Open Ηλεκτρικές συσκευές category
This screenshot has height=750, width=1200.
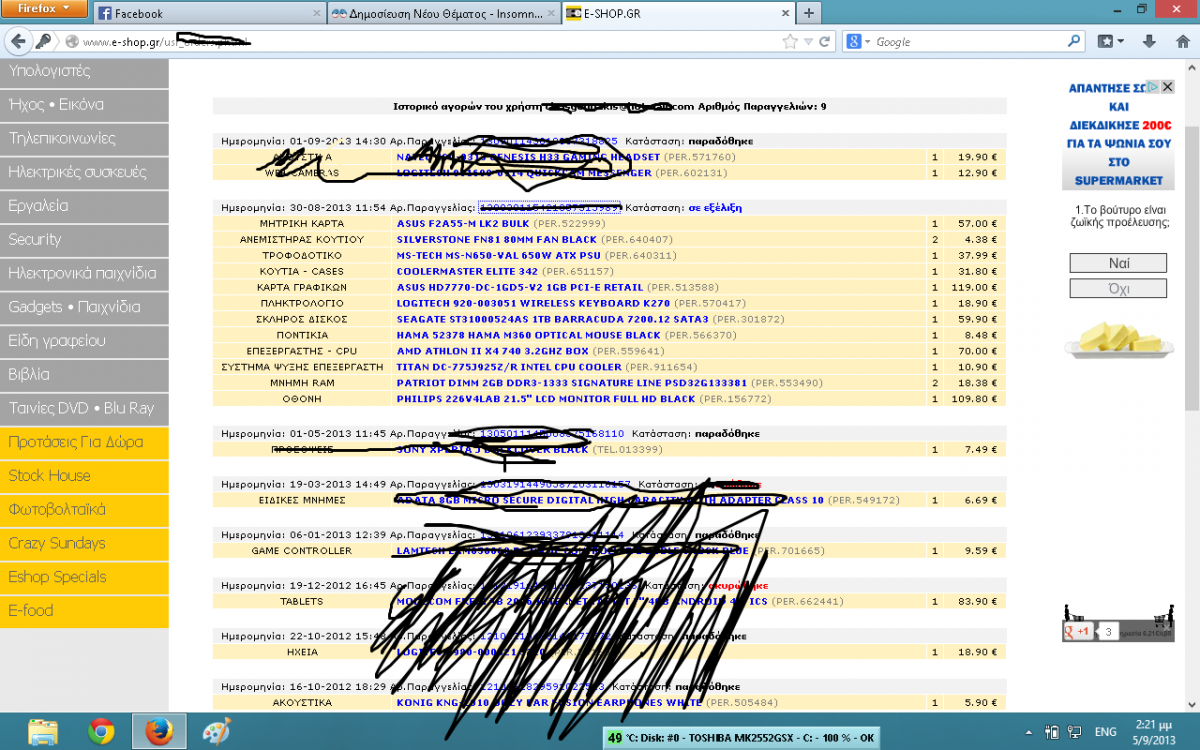tap(84, 172)
